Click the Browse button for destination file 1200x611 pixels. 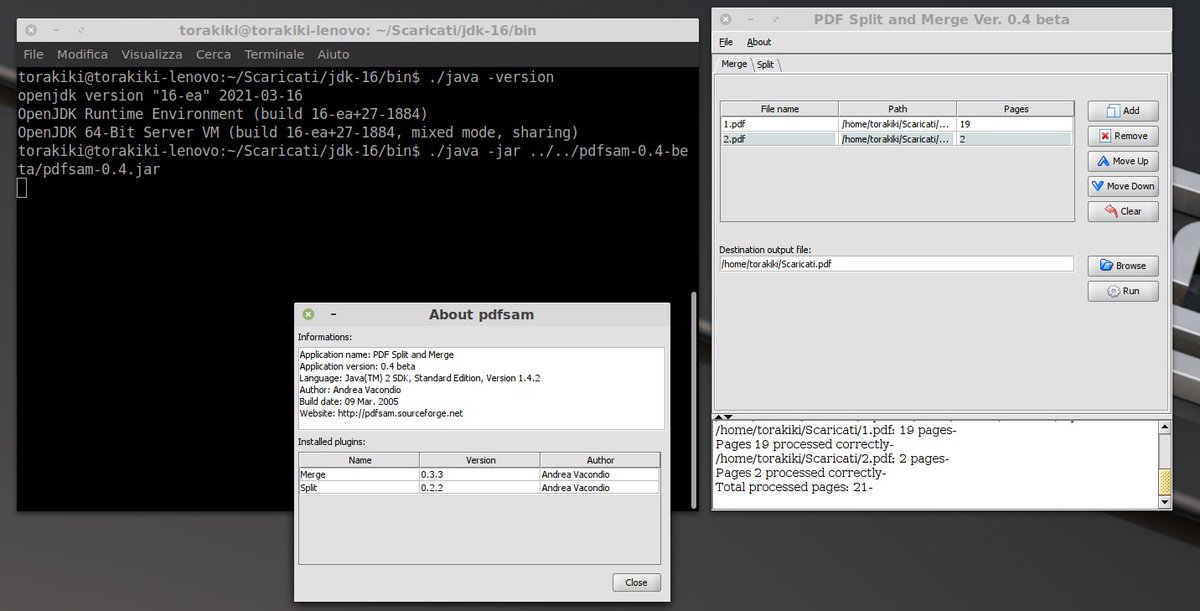click(x=1123, y=266)
